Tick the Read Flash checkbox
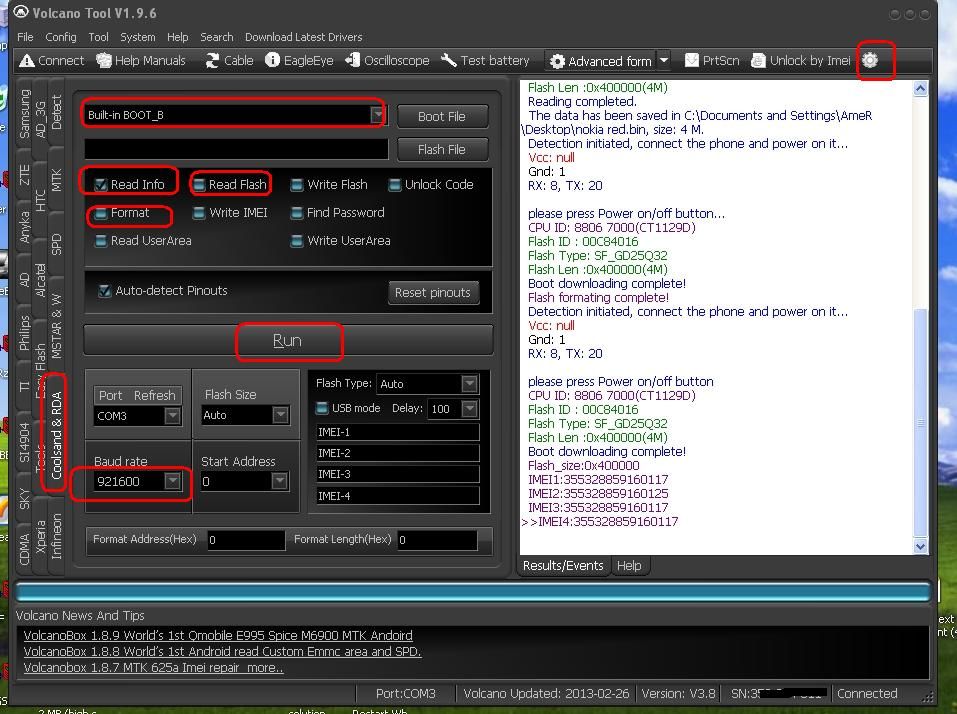The height and width of the screenshot is (714, 957). coord(199,184)
